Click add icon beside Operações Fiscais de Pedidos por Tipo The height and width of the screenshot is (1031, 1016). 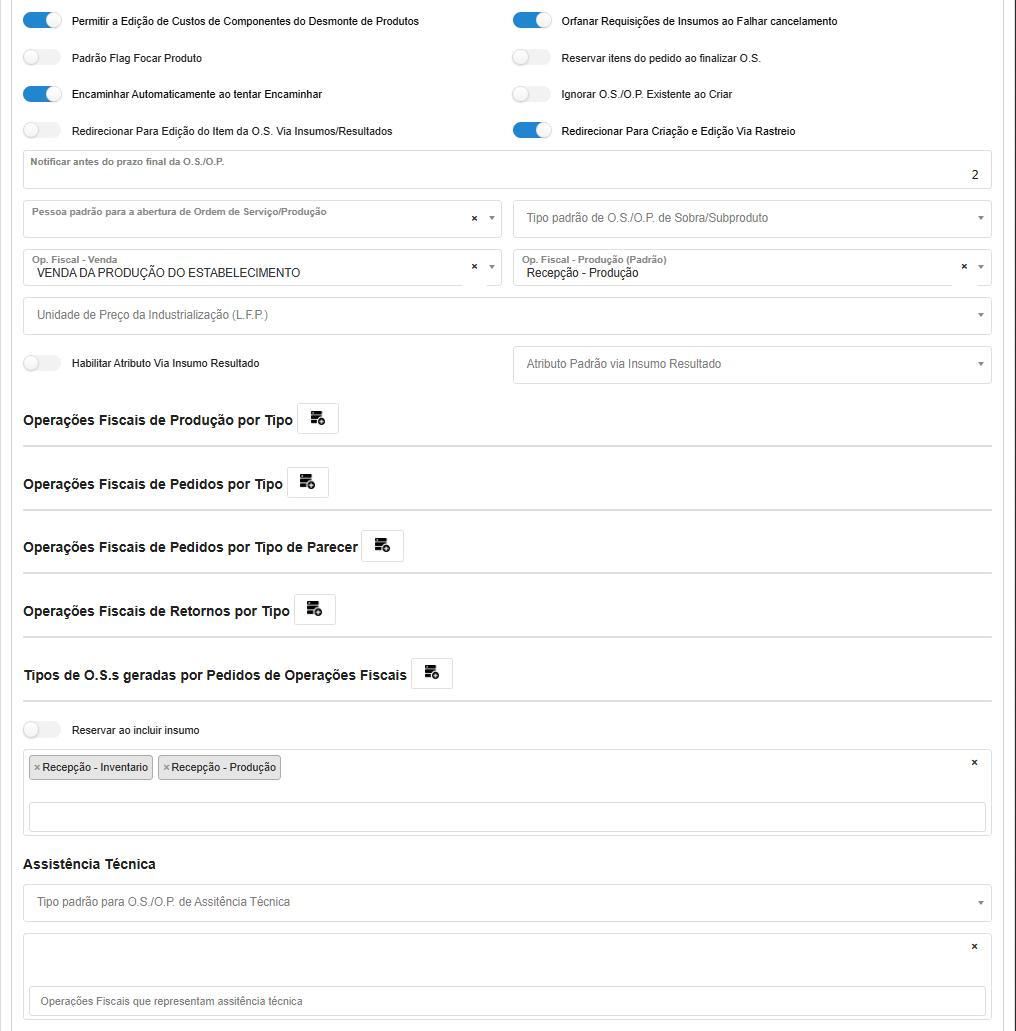coord(308,483)
